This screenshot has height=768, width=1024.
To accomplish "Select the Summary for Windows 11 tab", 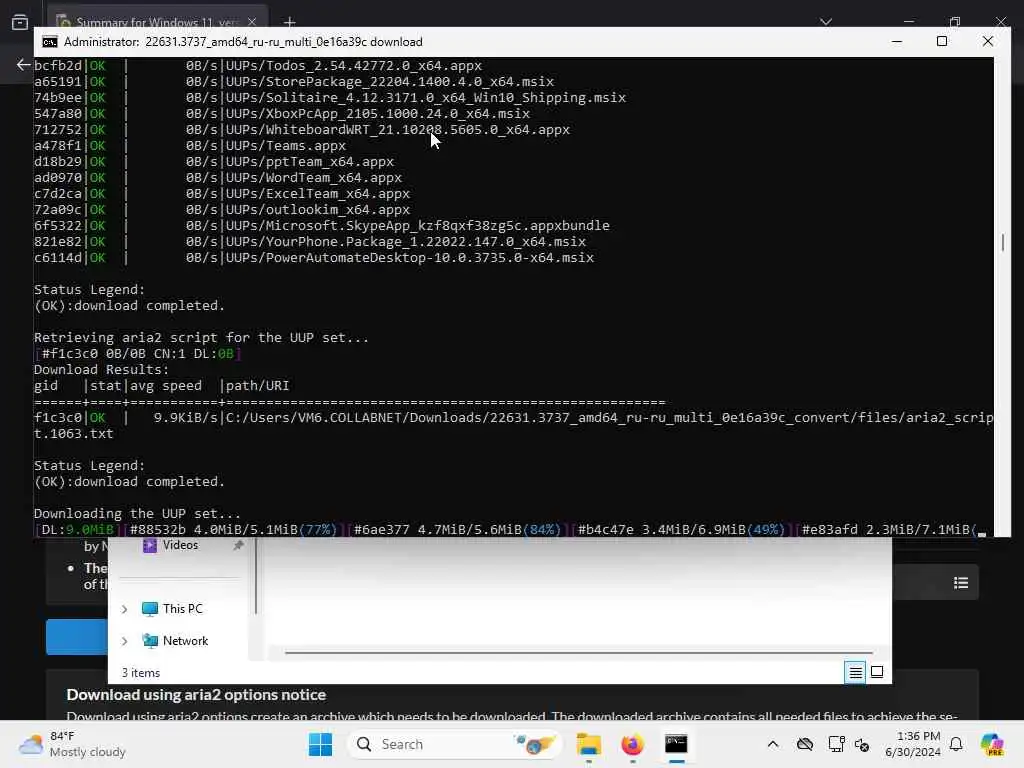I will click(155, 21).
